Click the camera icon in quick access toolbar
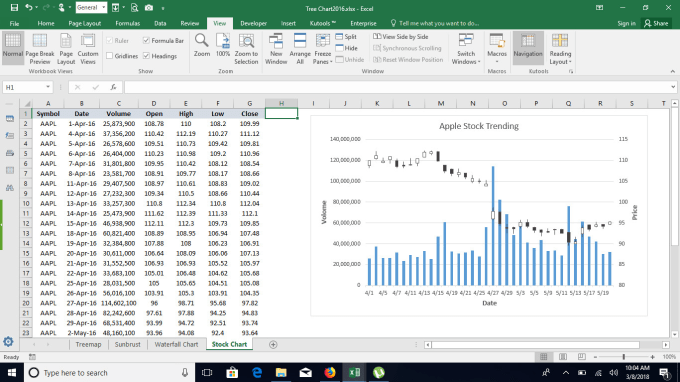 [149, 7]
